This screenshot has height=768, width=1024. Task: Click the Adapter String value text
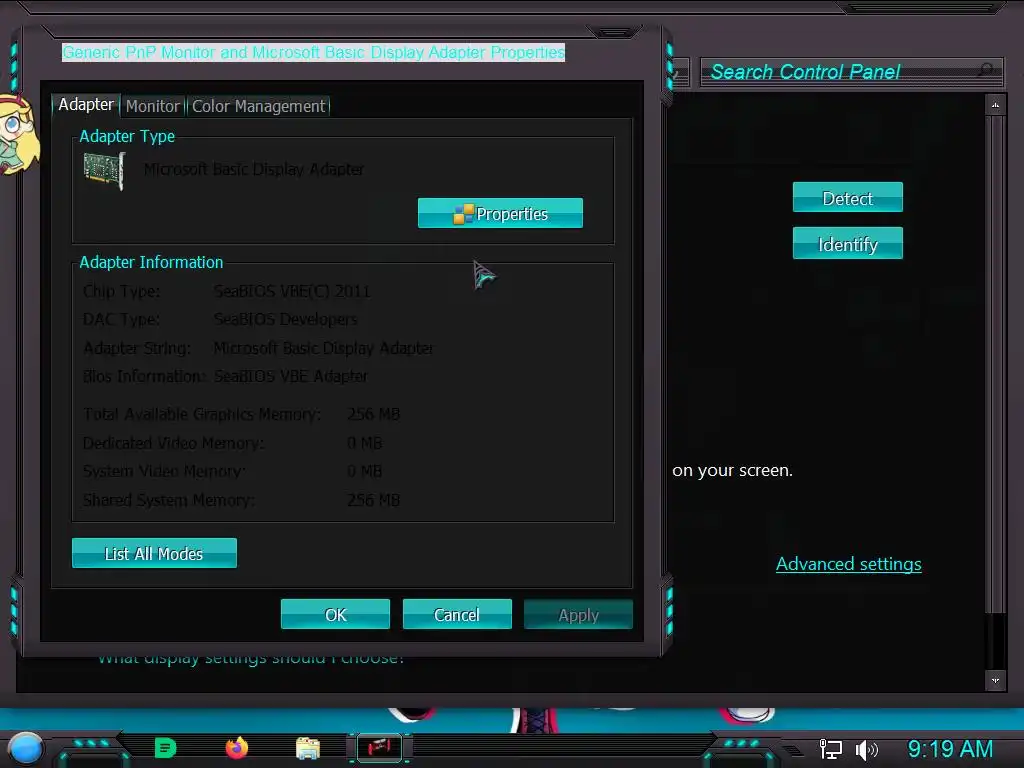(x=323, y=348)
